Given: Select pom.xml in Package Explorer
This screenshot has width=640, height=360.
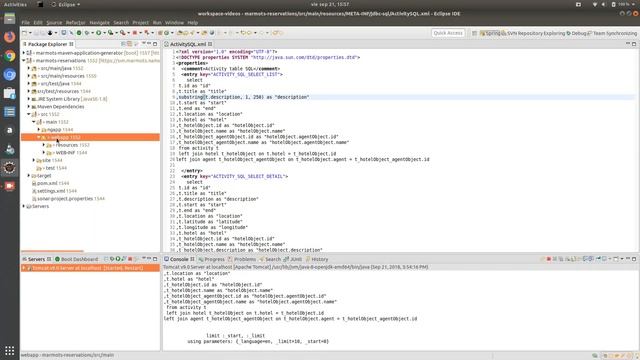Looking at the screenshot, I should click(50, 183).
